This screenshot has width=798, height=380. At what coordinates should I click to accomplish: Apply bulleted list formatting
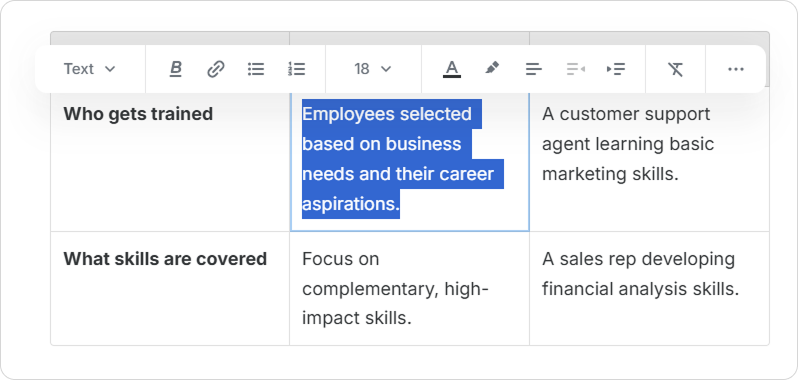point(256,69)
